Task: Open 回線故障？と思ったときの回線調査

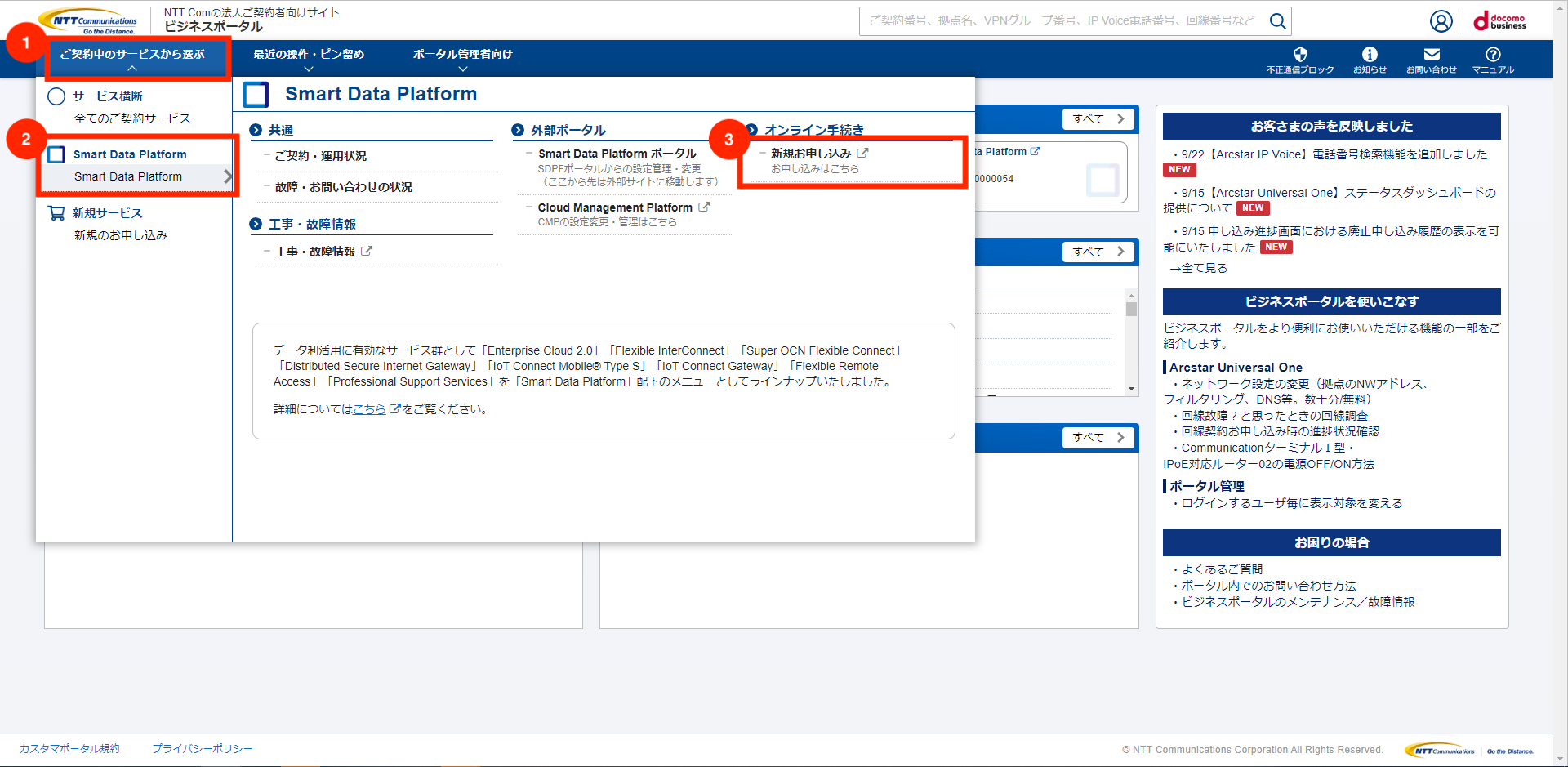Action: point(1275,416)
